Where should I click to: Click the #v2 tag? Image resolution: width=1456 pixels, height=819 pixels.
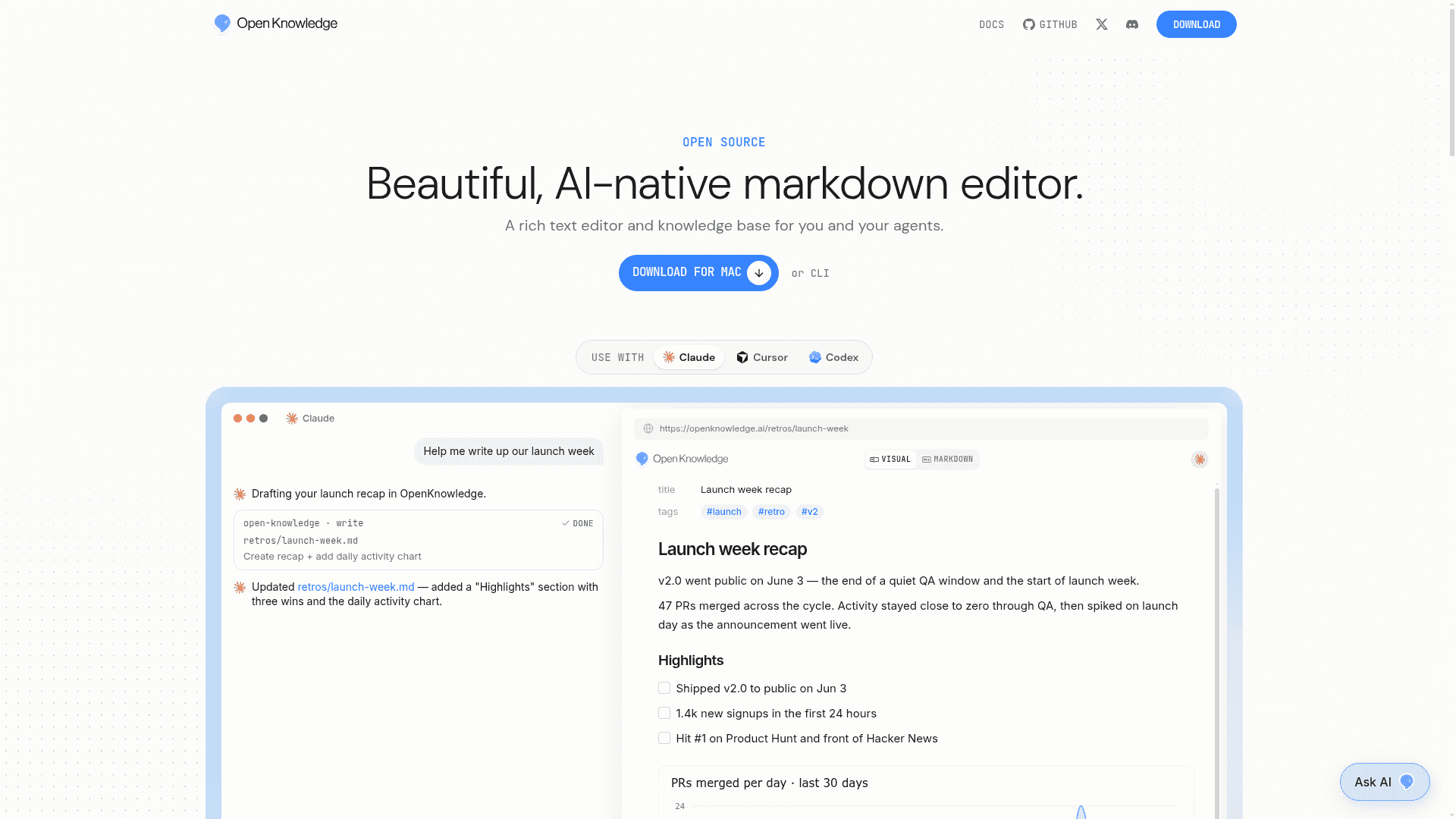coord(809,512)
